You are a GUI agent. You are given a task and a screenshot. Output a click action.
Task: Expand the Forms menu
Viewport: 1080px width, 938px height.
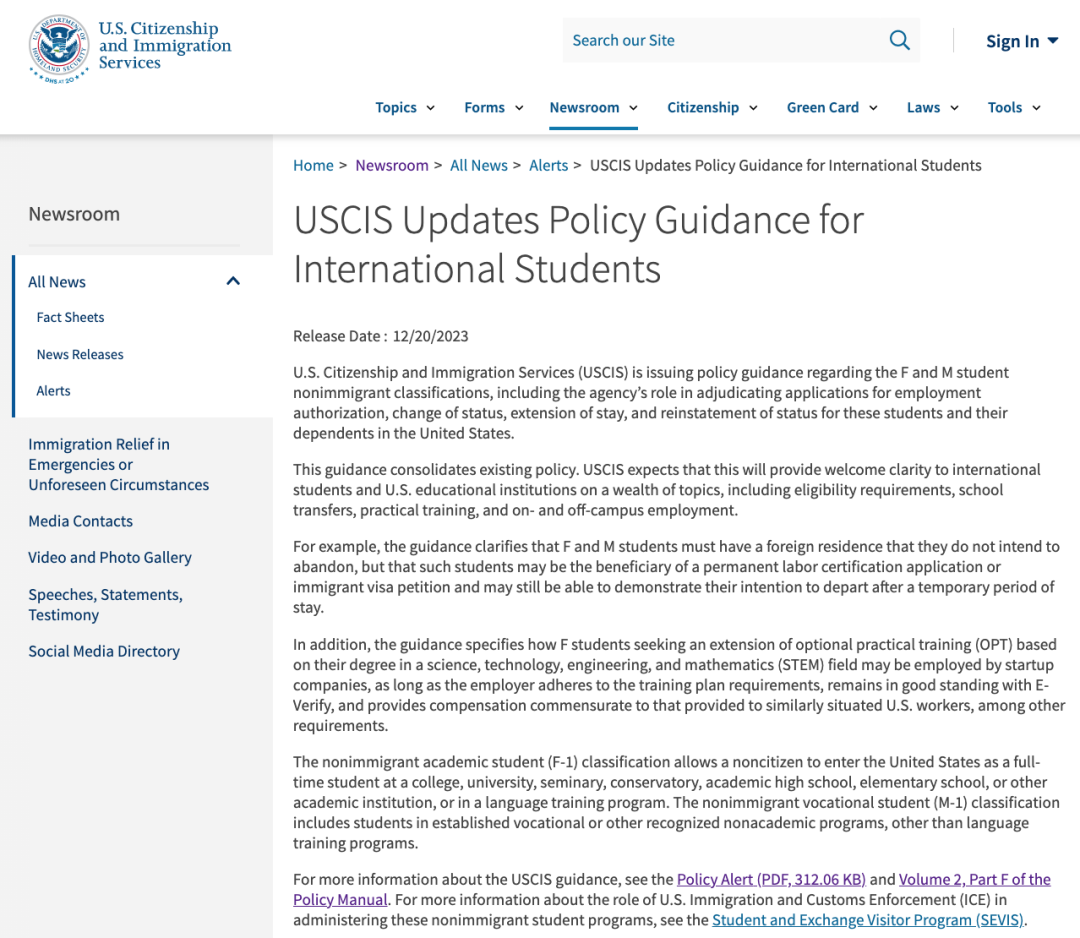tap(494, 107)
